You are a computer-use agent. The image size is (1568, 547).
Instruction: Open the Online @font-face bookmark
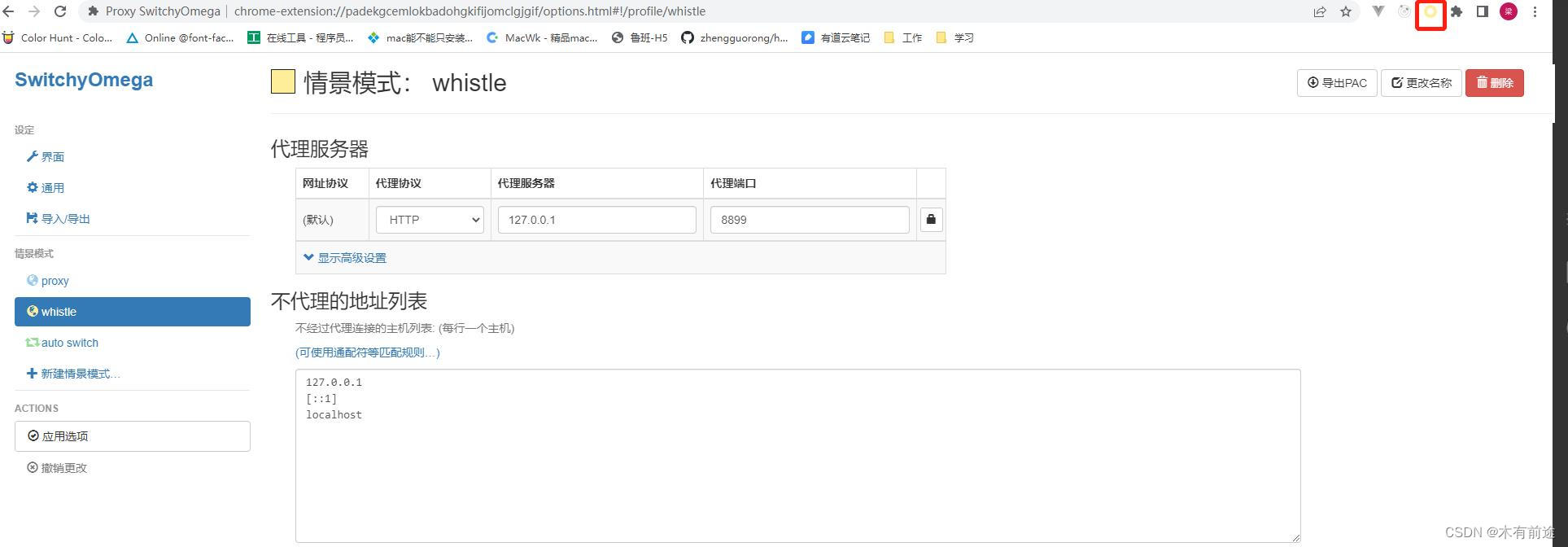pyautogui.click(x=180, y=37)
